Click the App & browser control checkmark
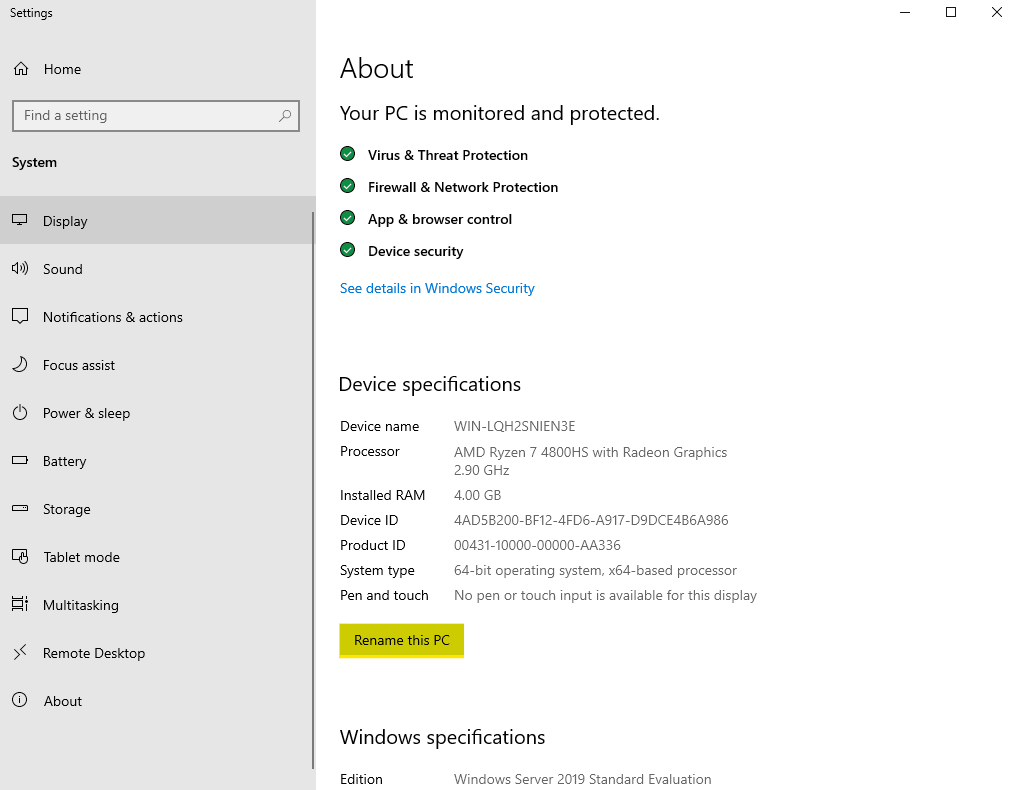The height and width of the screenshot is (790, 1014). 347,218
